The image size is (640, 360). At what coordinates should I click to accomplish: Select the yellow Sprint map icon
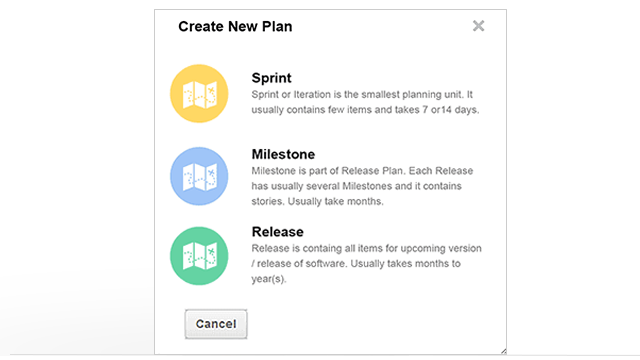[x=199, y=93]
